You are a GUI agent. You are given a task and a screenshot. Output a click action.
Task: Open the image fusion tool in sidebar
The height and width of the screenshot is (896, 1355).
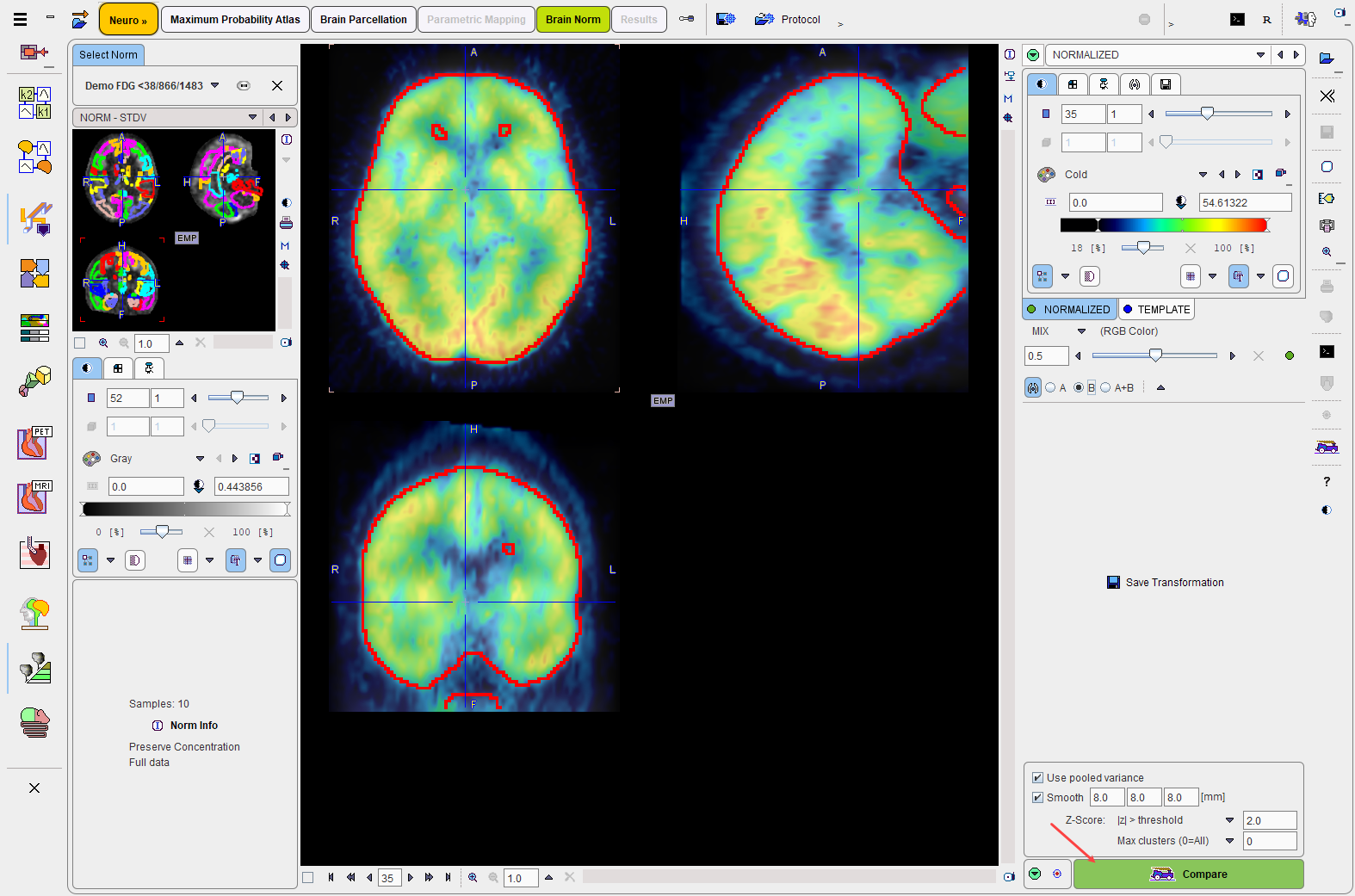(34, 273)
